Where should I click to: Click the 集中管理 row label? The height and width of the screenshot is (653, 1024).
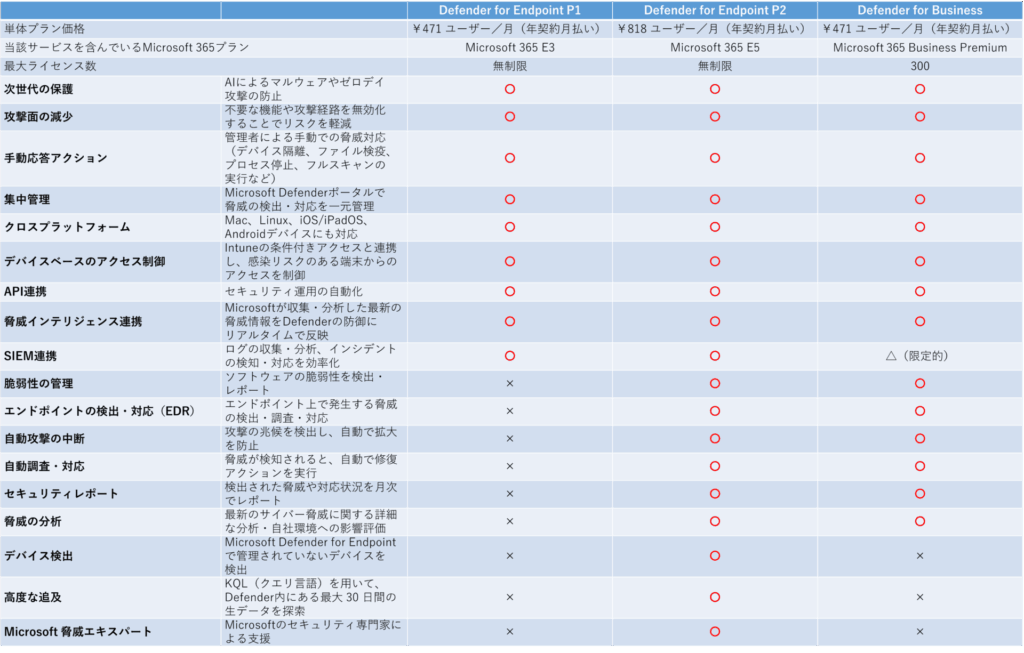27,199
